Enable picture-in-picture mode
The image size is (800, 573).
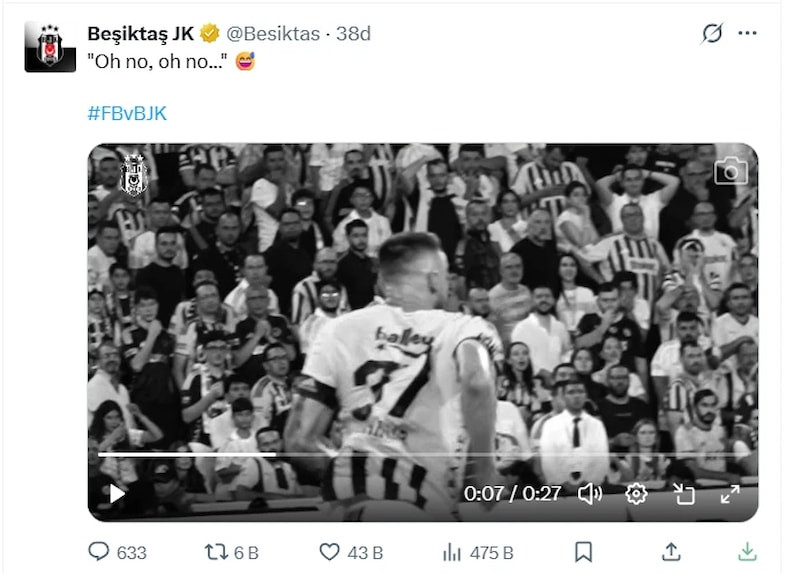click(684, 493)
